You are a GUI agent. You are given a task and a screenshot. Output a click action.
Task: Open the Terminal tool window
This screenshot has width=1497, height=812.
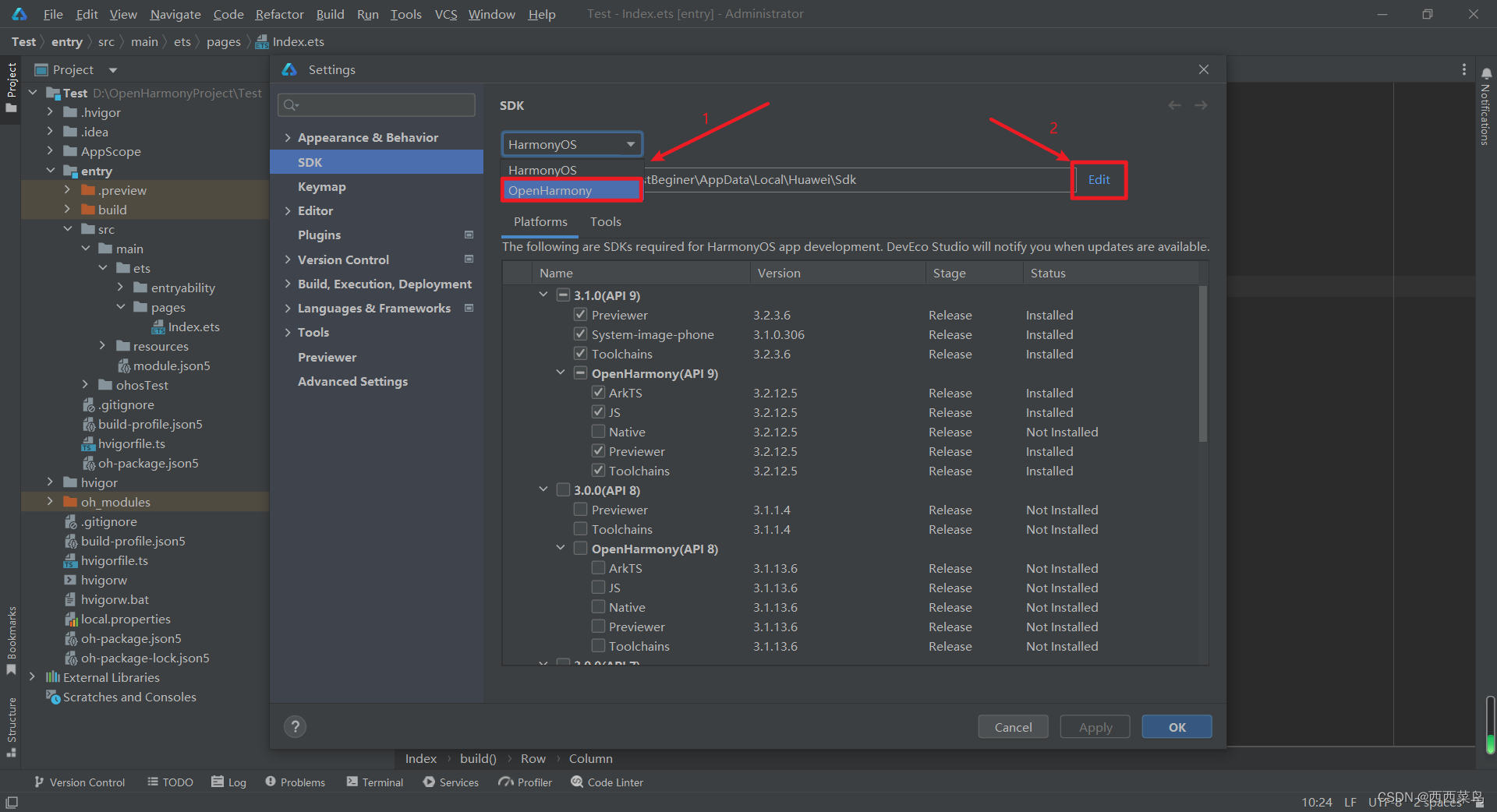(375, 782)
